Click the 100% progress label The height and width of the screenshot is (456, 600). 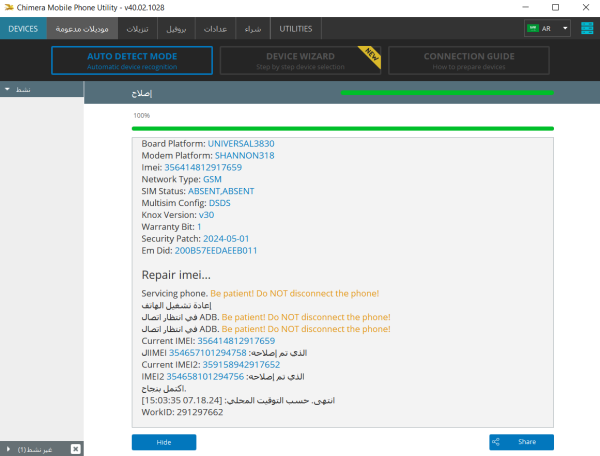(142, 116)
